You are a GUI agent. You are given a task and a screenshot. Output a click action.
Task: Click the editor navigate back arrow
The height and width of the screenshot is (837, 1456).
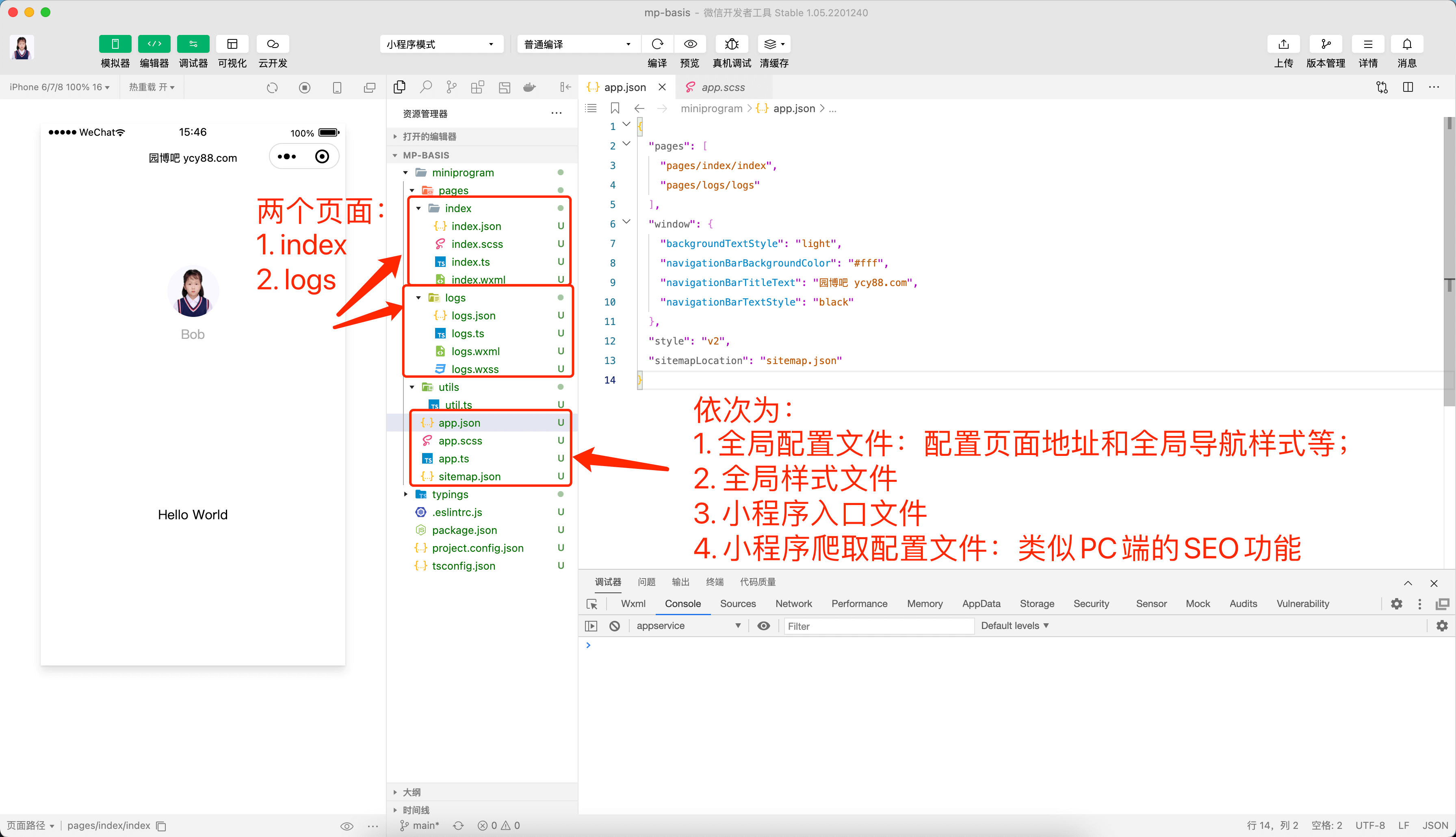[639, 108]
